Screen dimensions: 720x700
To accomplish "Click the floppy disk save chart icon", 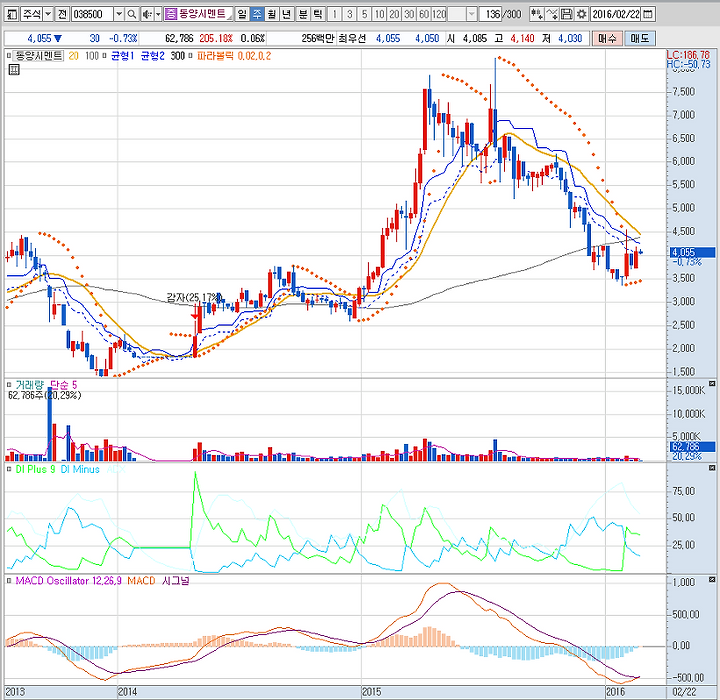I will [567, 14].
